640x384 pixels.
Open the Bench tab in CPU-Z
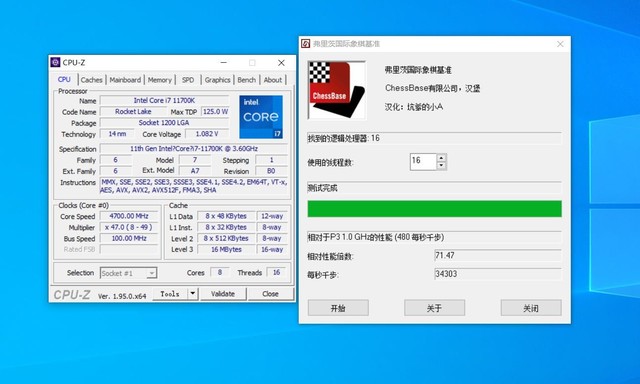[x=247, y=80]
